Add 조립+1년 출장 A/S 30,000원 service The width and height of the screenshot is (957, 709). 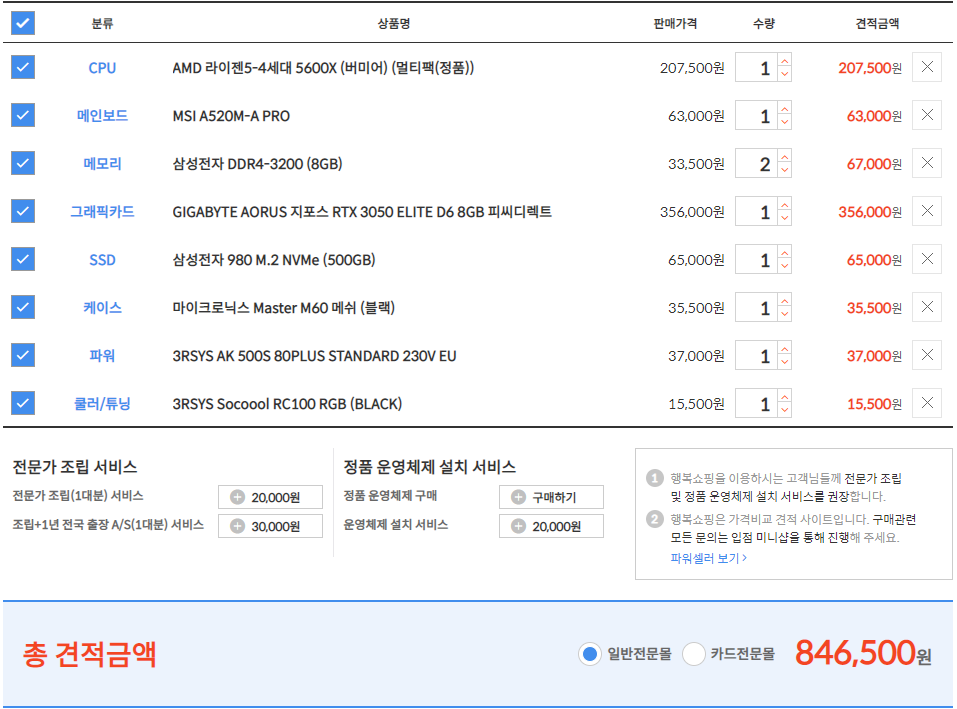pos(270,526)
